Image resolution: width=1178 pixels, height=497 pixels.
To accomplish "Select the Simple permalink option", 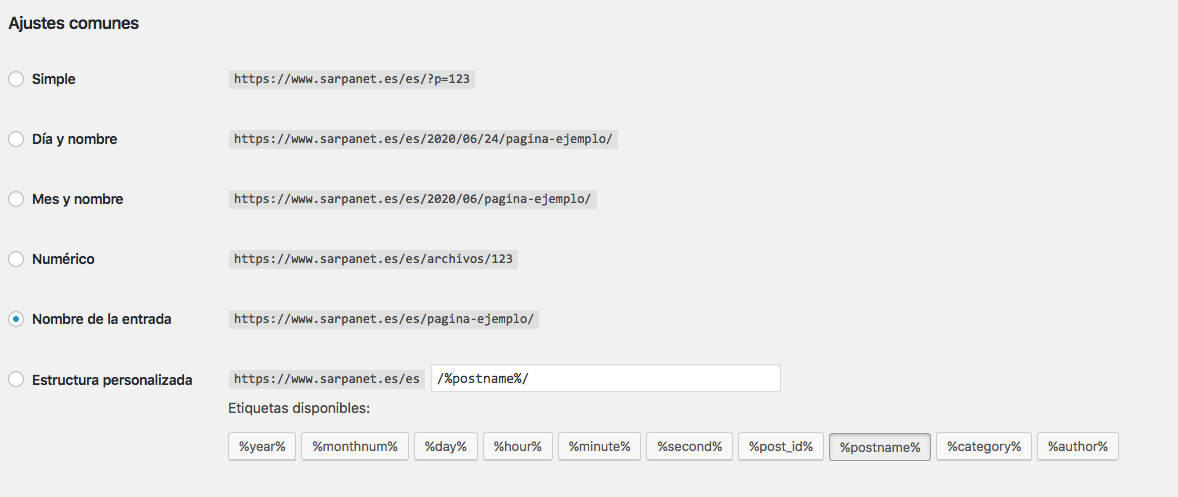I will (16, 79).
